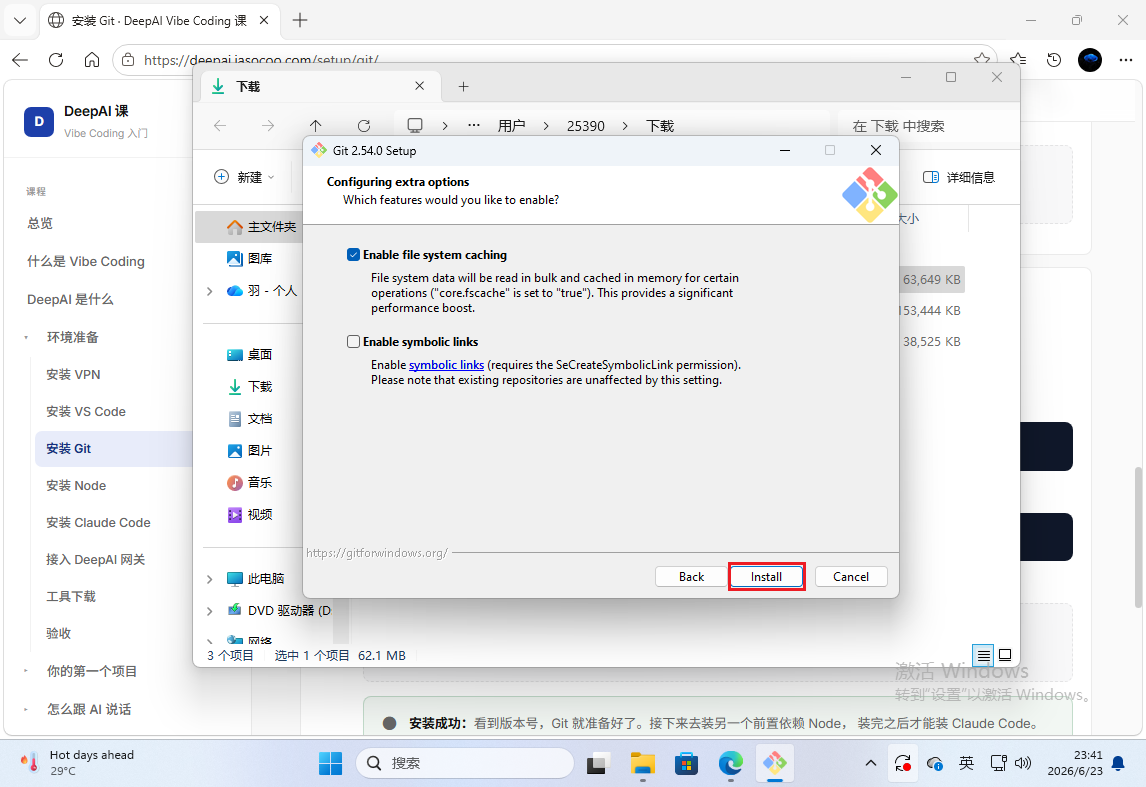
Task: Open File Explorer from the taskbar
Action: (642, 763)
